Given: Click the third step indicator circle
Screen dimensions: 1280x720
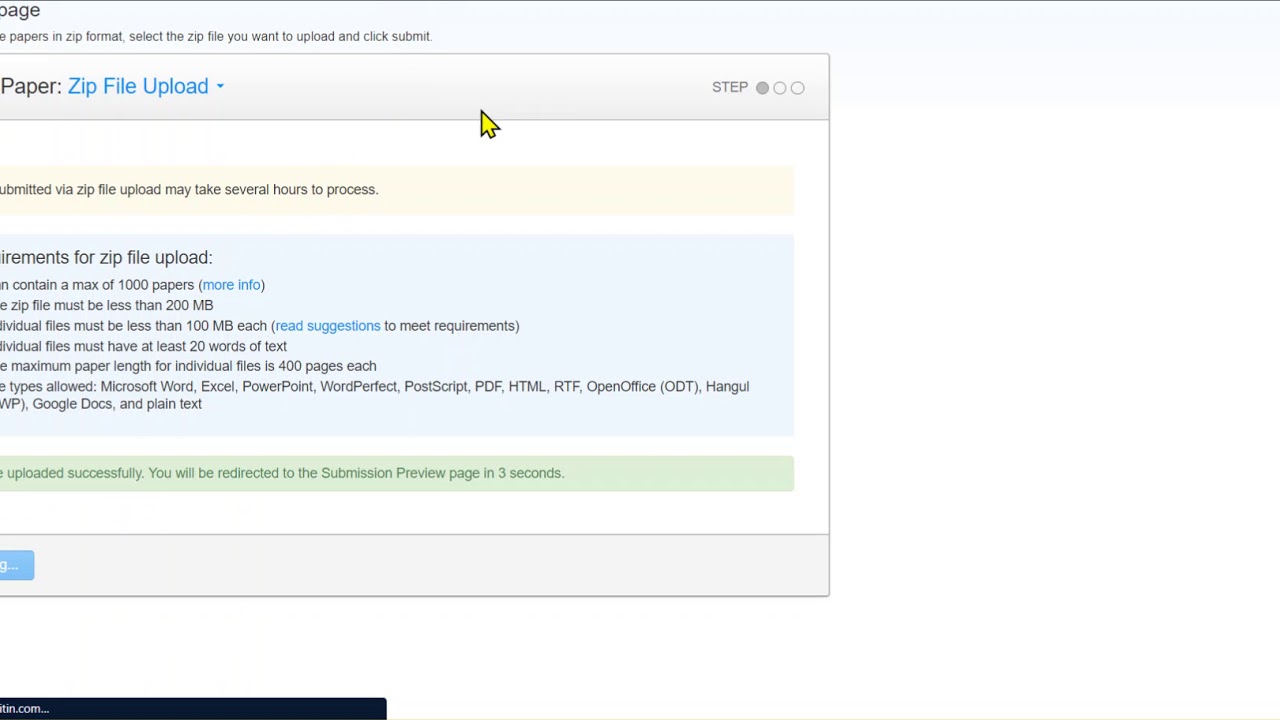Looking at the screenshot, I should (x=797, y=88).
